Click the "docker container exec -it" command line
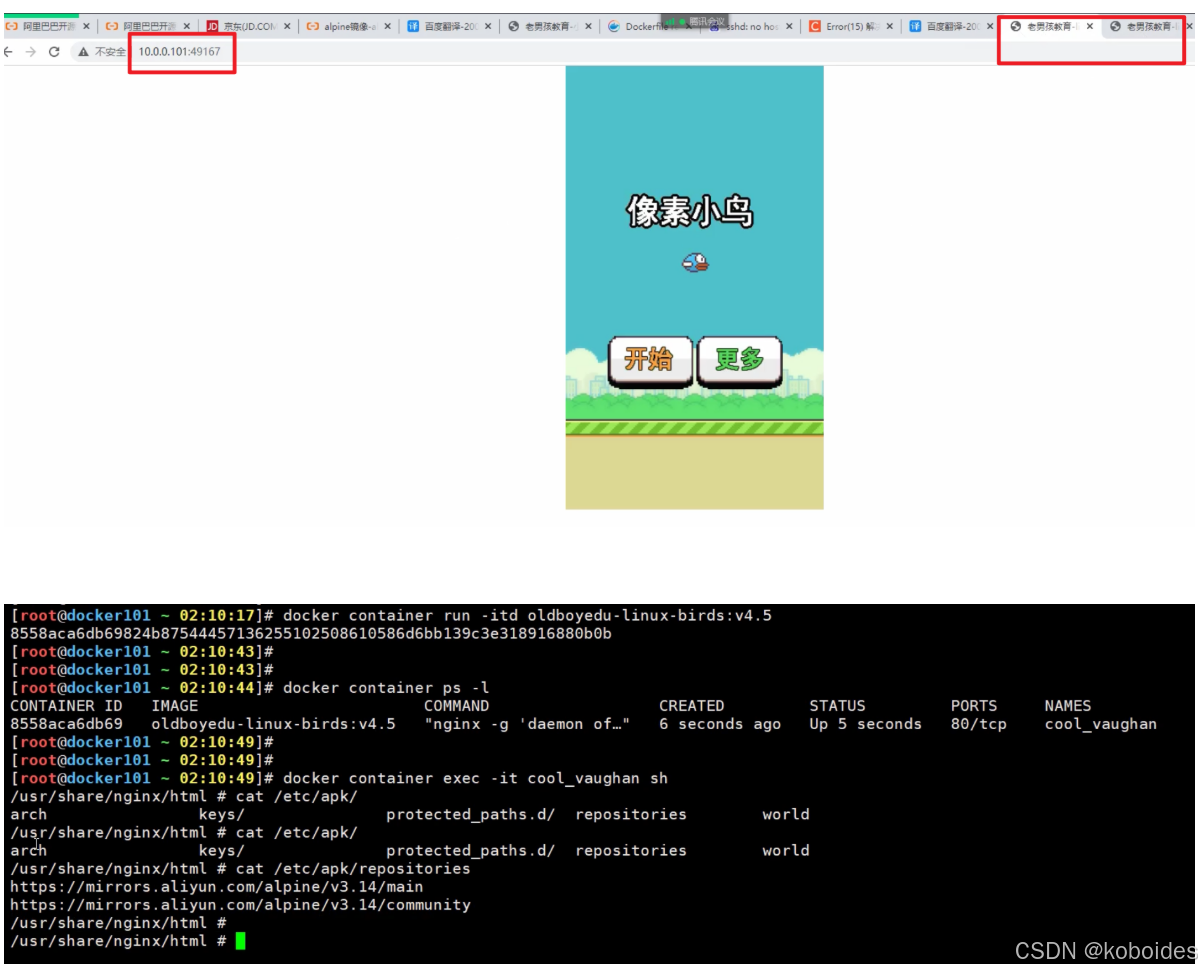Screen dimensions: 1202x971 [x=475, y=778]
